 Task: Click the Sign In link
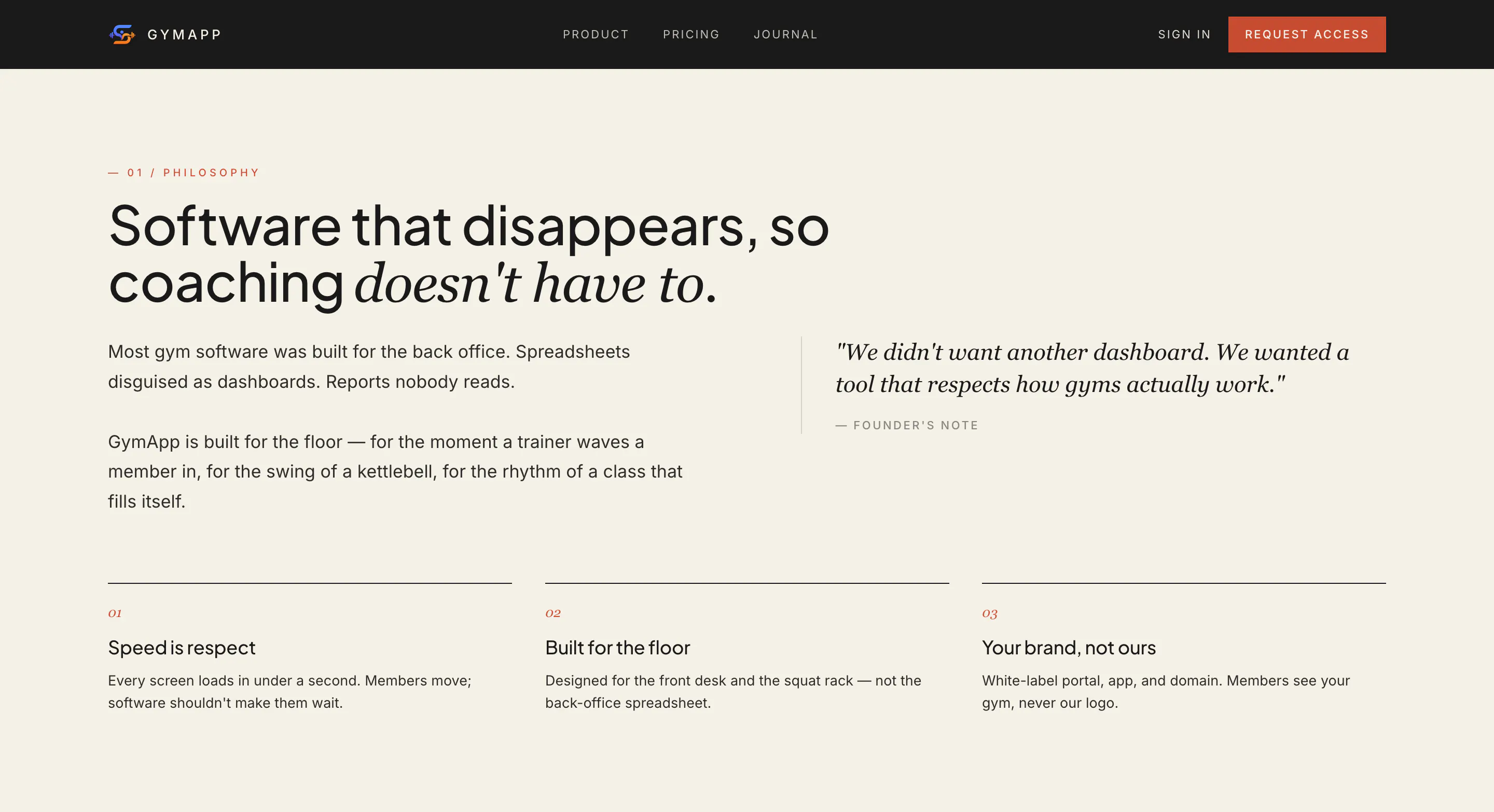coord(1184,34)
